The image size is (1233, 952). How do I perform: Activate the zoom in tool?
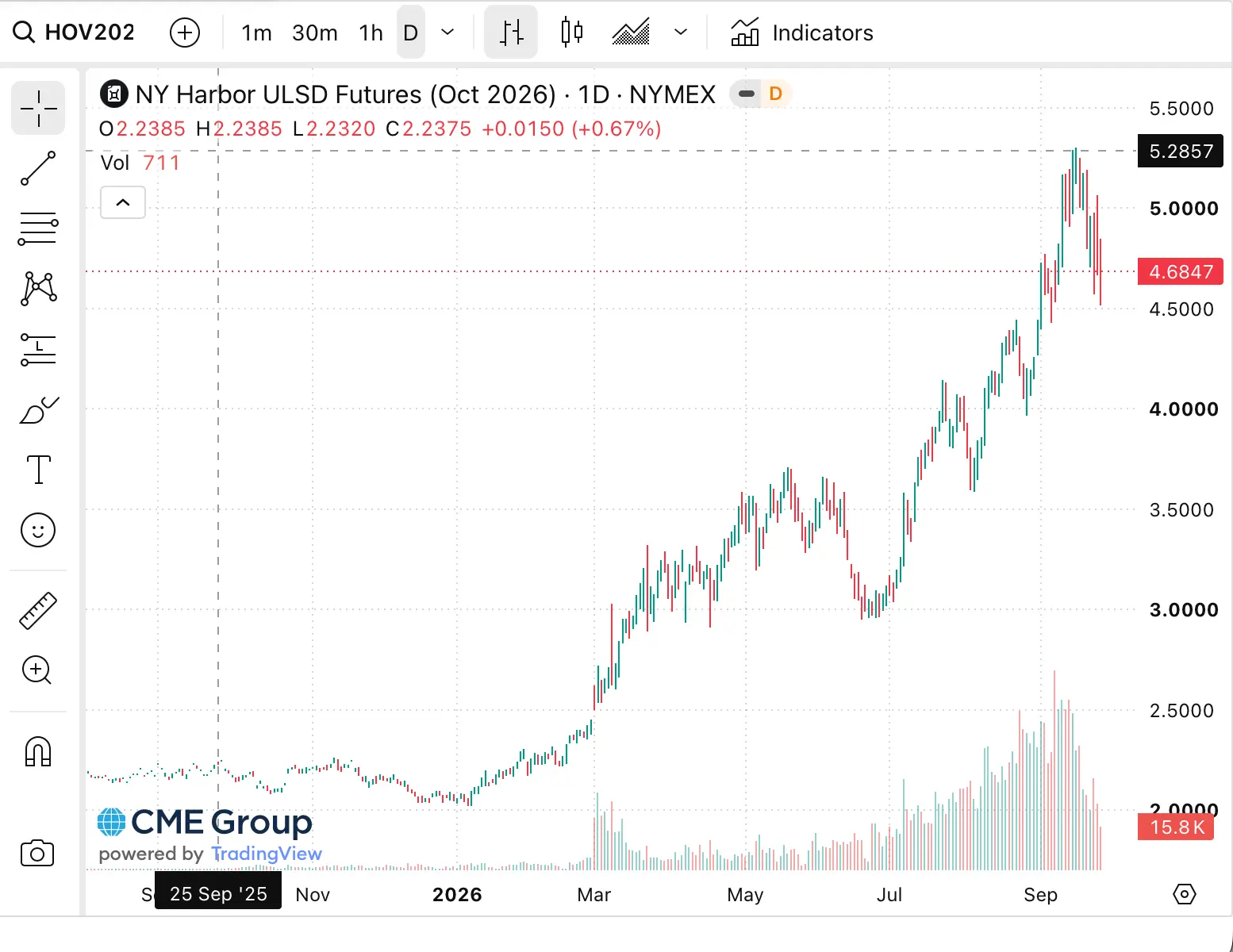(38, 671)
